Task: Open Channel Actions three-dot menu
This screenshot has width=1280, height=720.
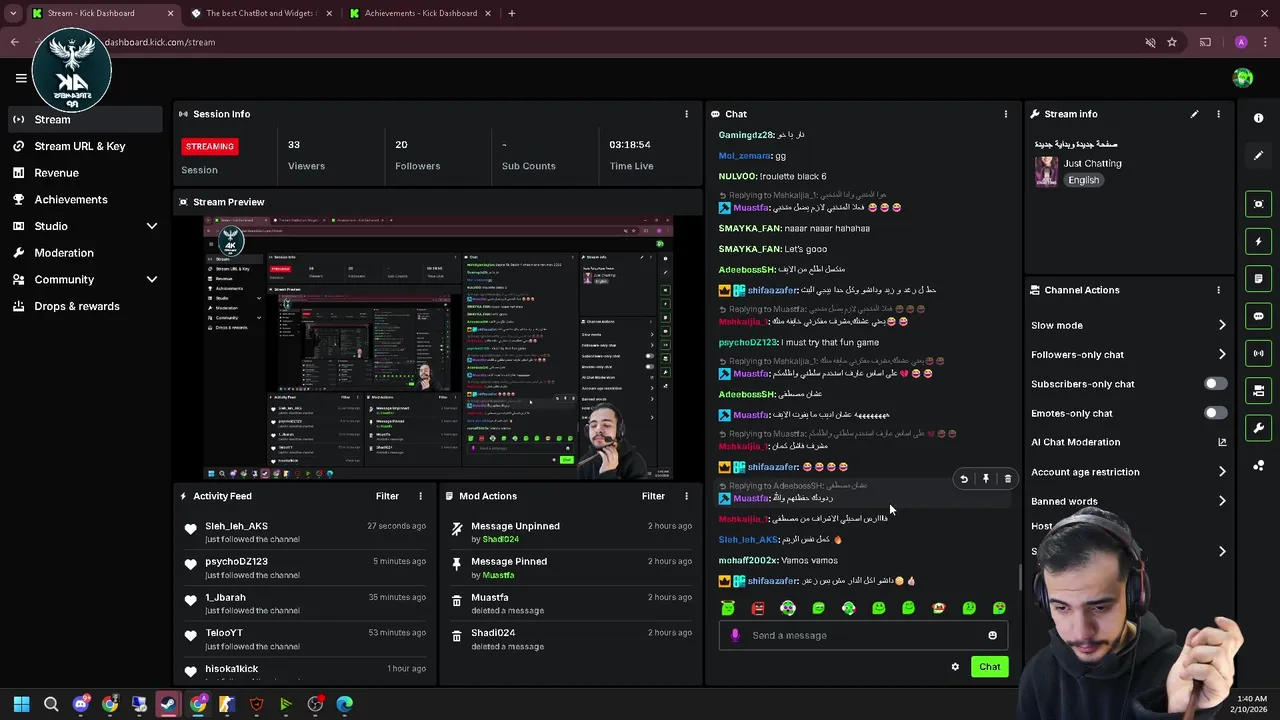Action: tap(1218, 290)
